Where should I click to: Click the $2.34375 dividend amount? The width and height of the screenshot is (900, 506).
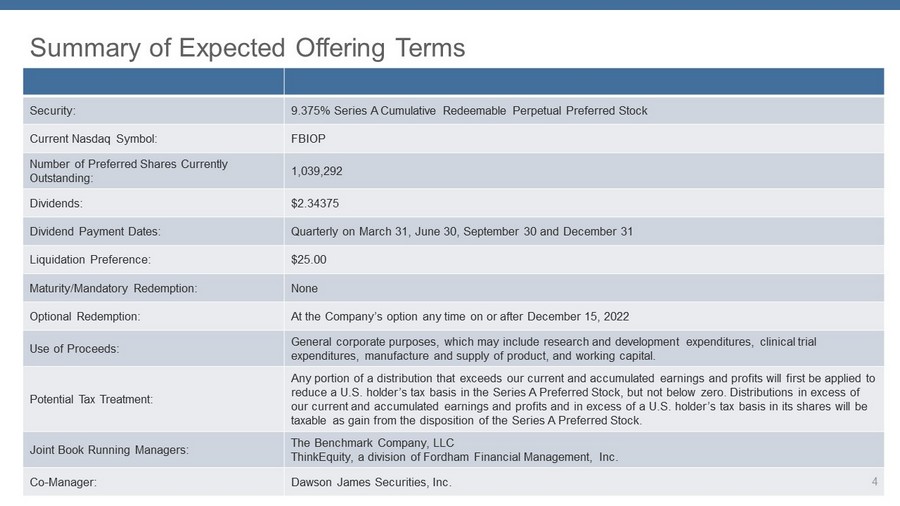(x=314, y=203)
